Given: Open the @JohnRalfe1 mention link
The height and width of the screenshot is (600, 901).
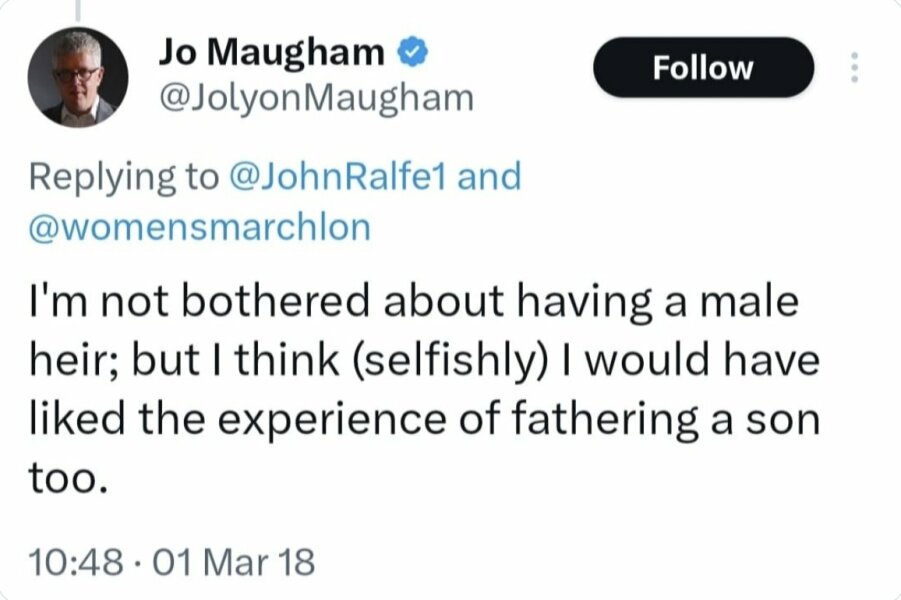Looking at the screenshot, I should [343, 177].
